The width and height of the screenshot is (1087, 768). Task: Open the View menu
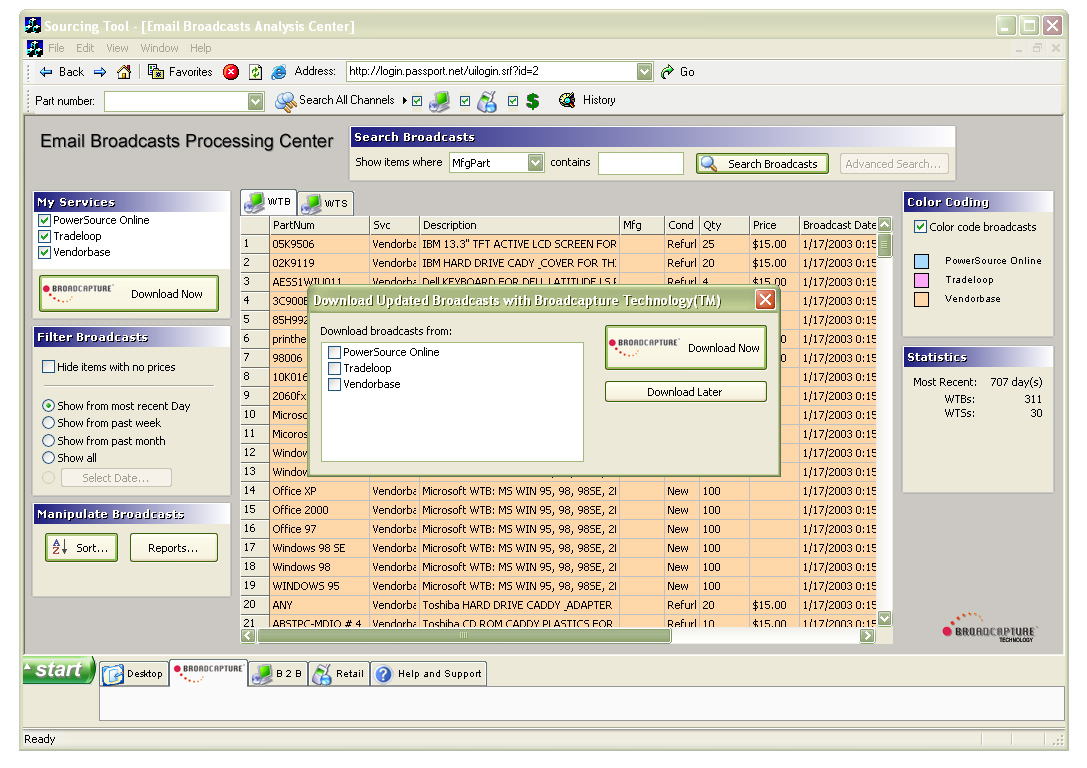coord(117,48)
